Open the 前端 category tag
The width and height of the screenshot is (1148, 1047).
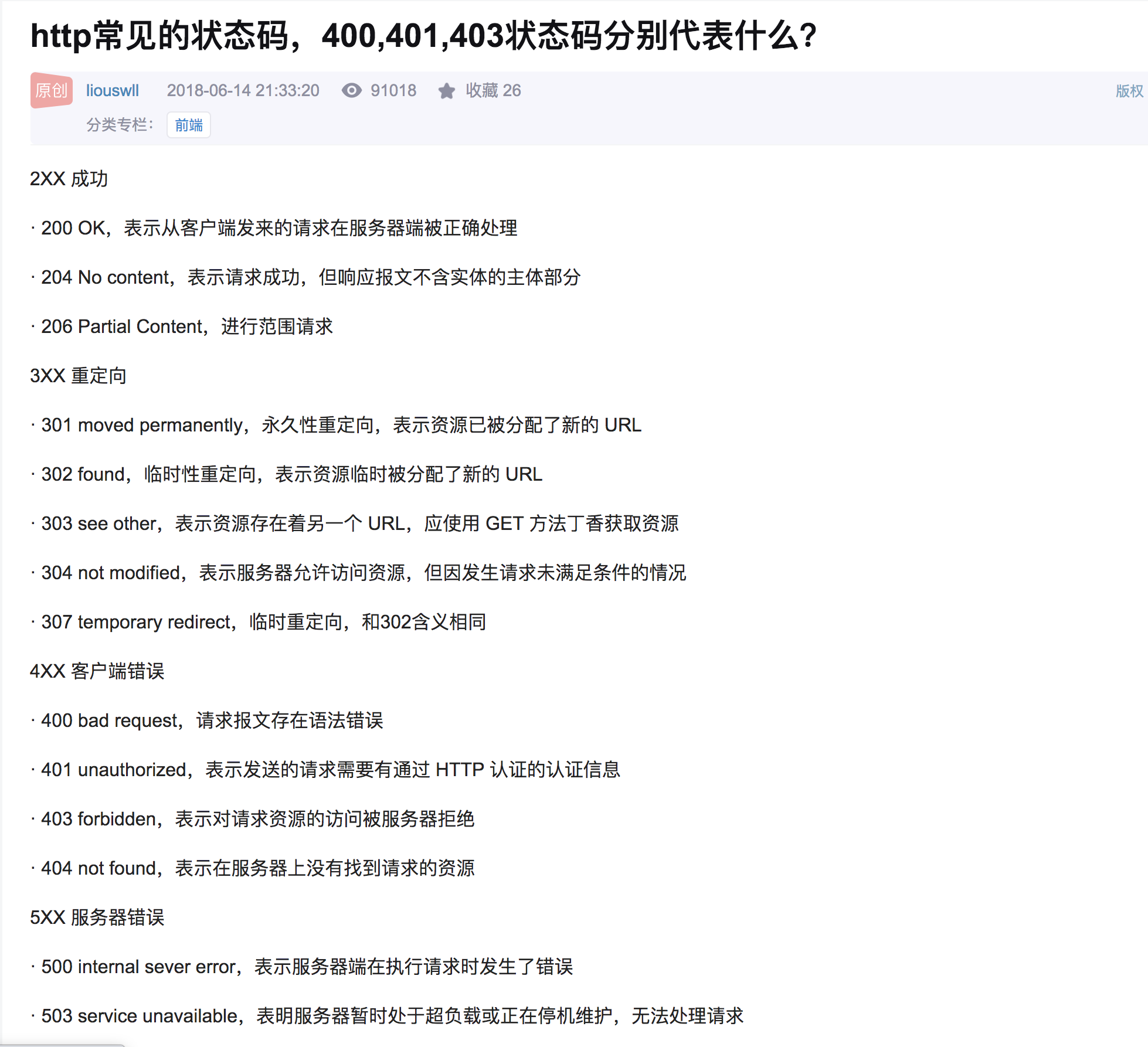tap(189, 125)
